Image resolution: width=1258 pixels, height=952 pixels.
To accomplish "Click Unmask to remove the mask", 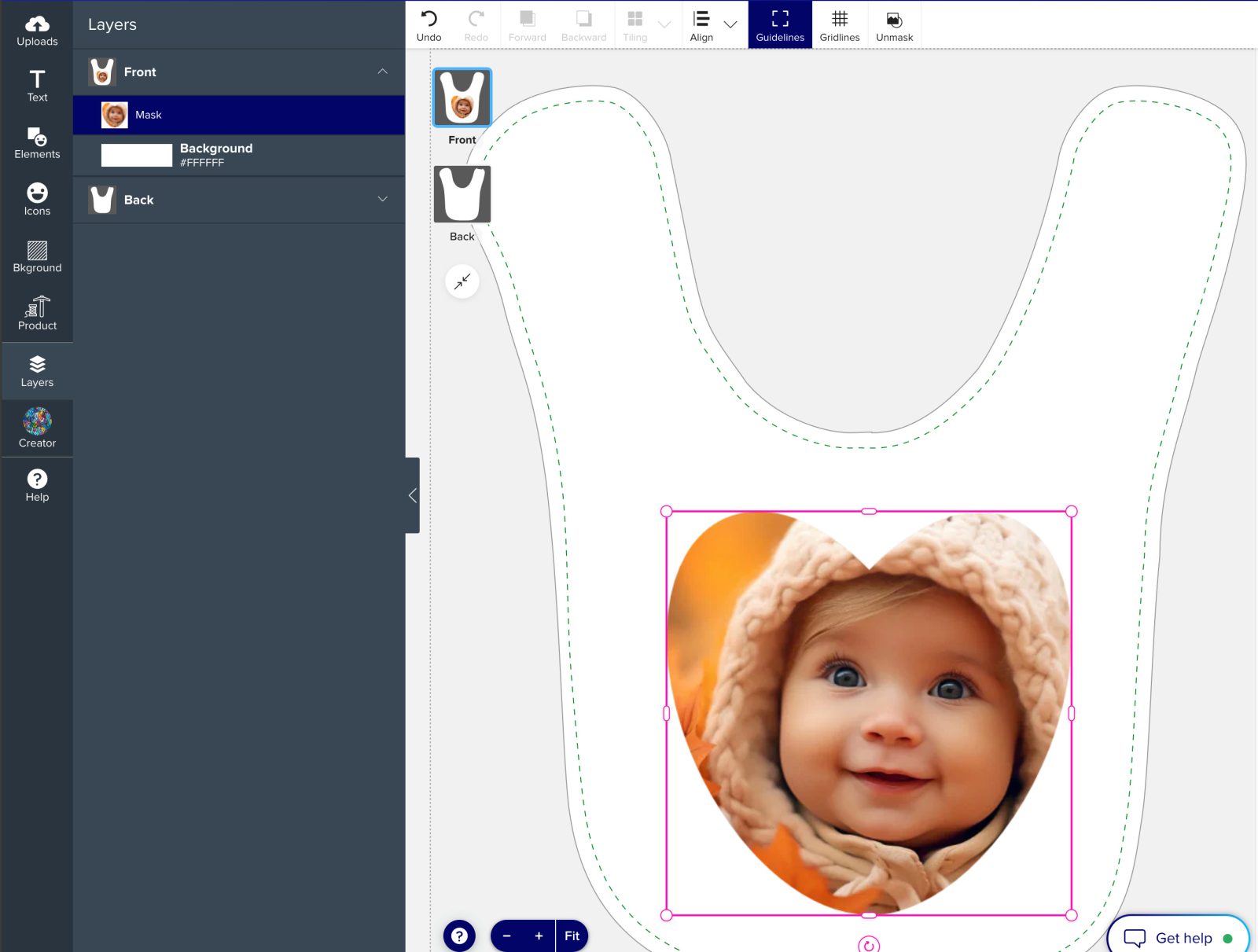I will [894, 25].
